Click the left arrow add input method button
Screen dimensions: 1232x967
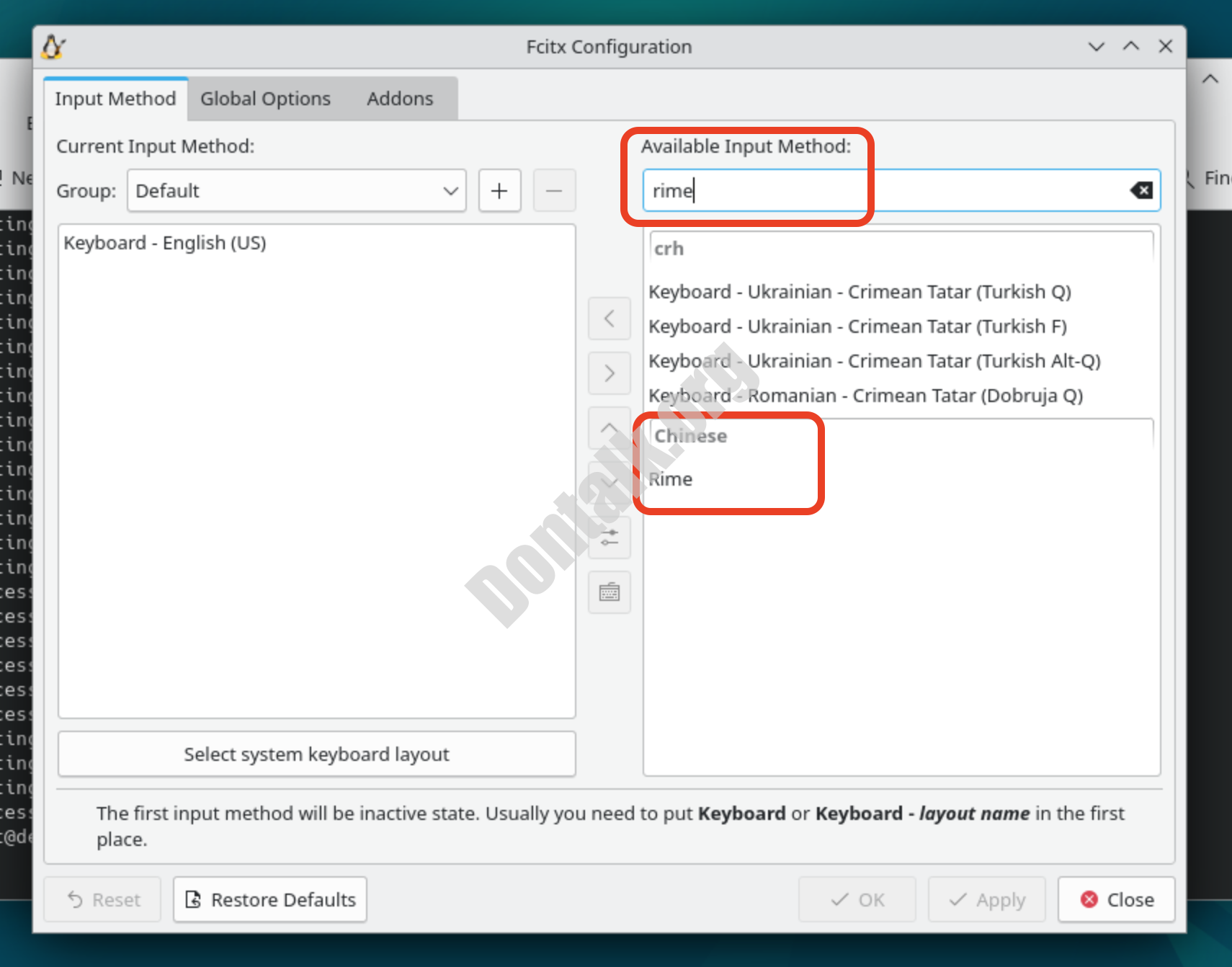pos(610,318)
